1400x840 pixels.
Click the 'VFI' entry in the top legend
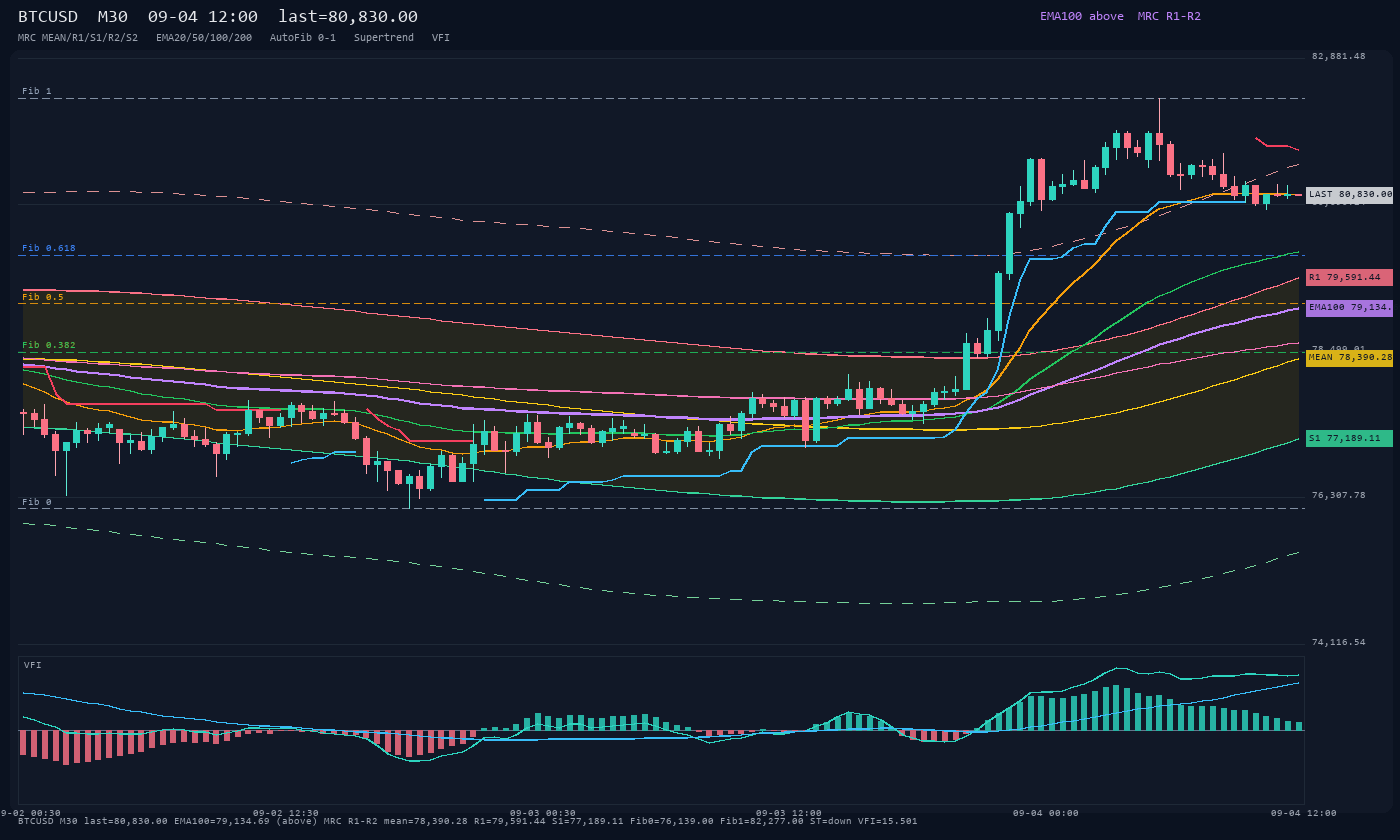click(441, 37)
